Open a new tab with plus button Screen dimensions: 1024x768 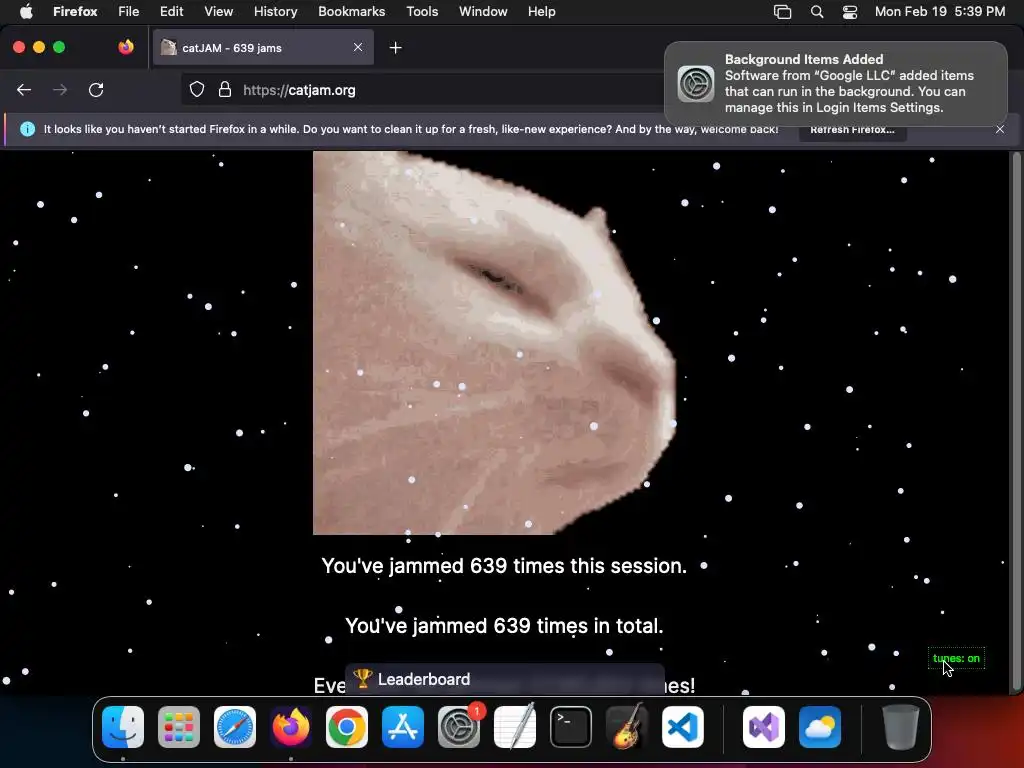click(x=395, y=48)
